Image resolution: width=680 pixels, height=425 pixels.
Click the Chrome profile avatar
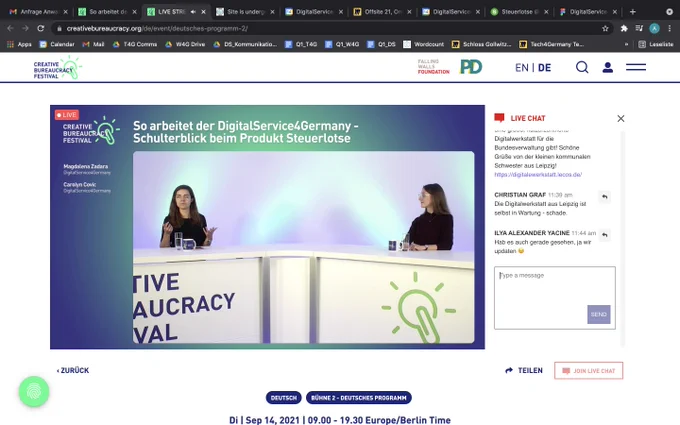pos(654,28)
